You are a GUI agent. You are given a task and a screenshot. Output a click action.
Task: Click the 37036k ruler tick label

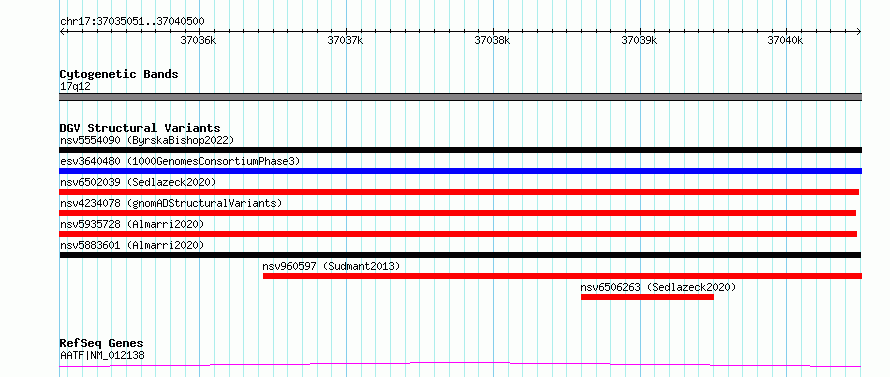[198, 40]
